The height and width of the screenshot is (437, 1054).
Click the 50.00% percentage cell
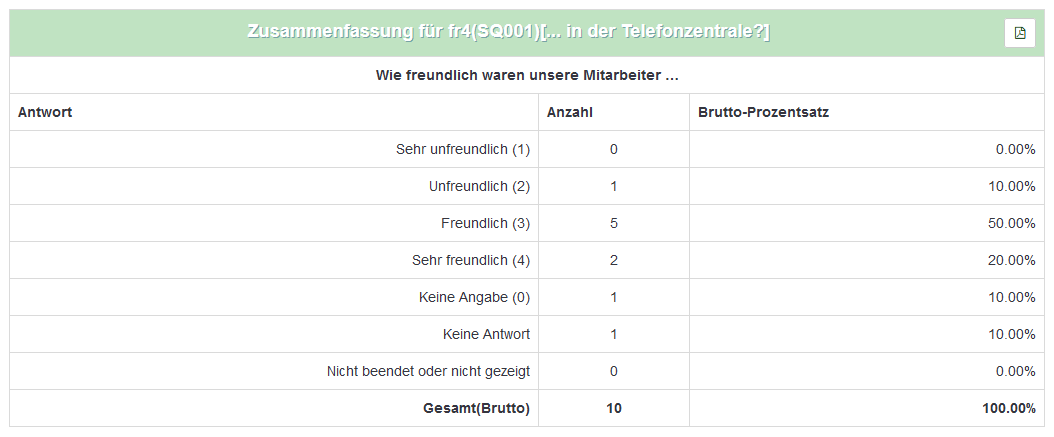coord(1011,223)
